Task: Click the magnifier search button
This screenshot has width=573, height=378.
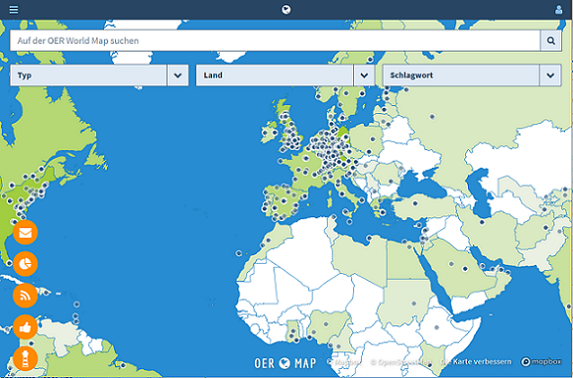Action: [x=551, y=41]
